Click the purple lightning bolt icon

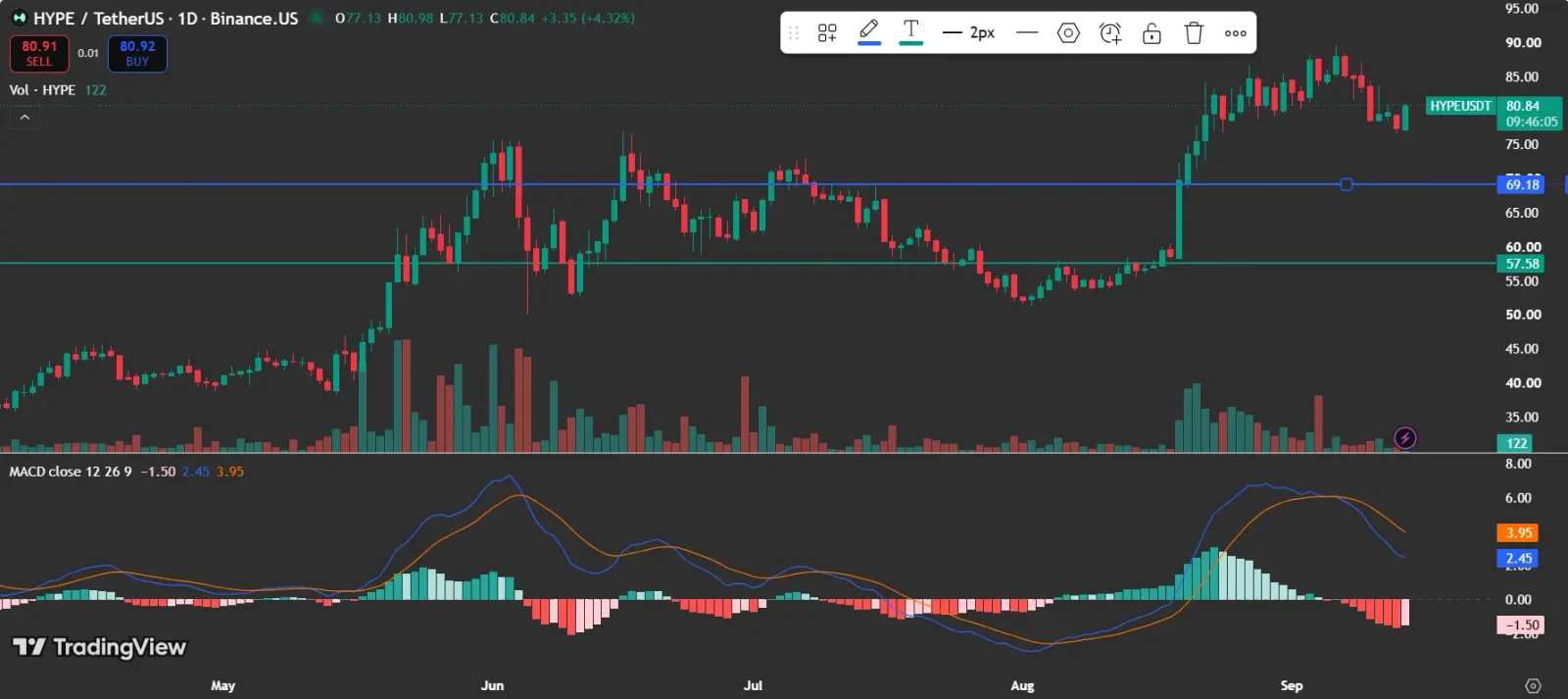(1405, 438)
